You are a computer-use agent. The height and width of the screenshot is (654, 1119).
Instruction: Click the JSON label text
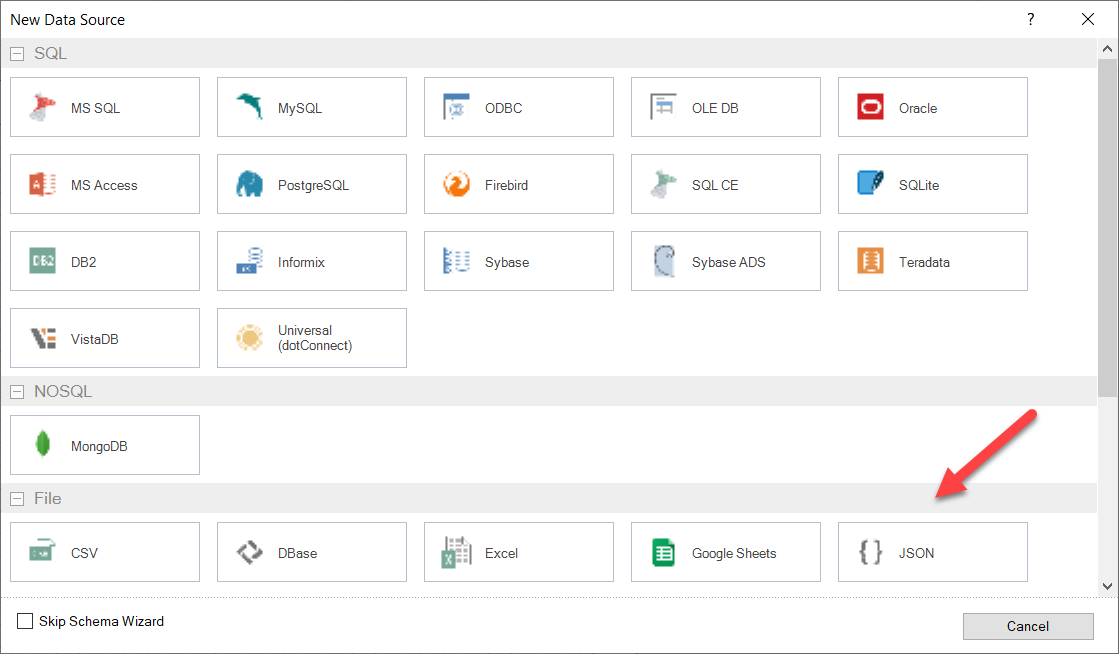[916, 553]
